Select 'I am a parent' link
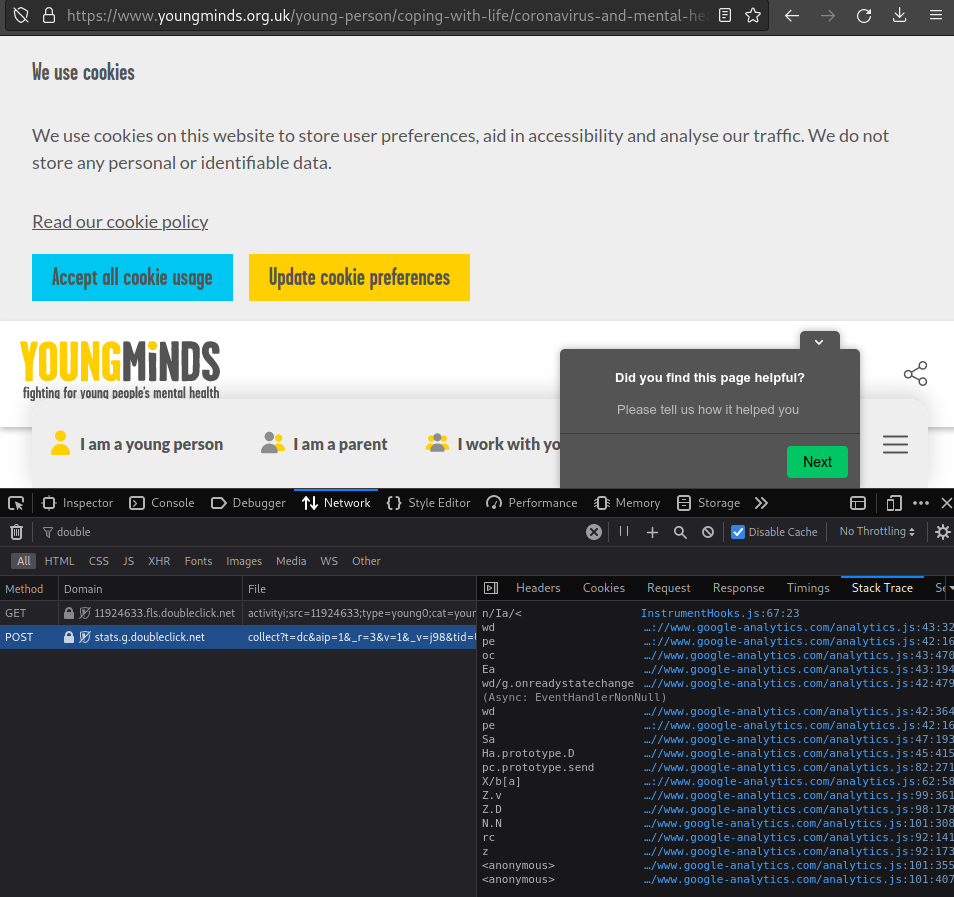954x897 pixels. [324, 444]
